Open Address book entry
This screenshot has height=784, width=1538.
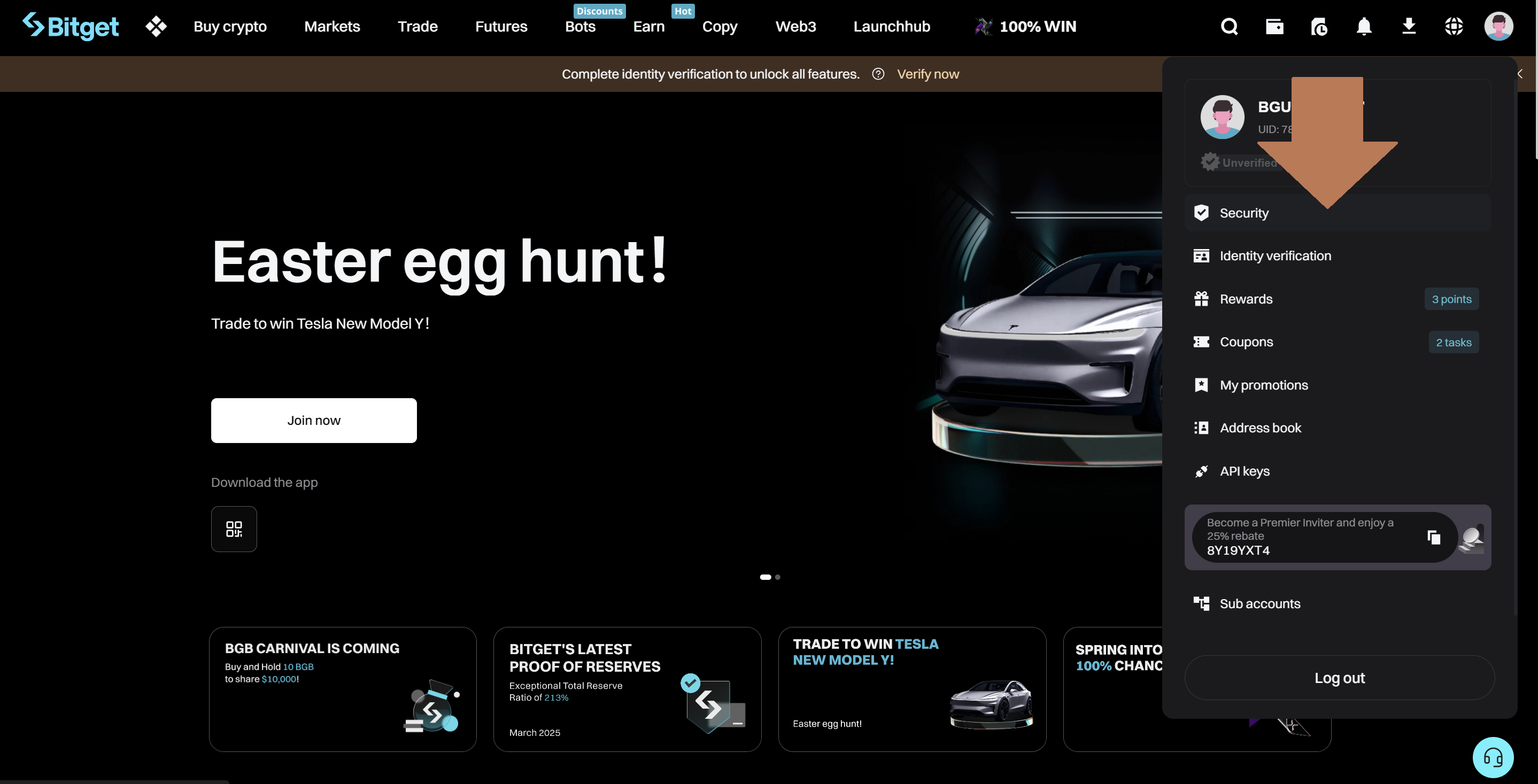(x=1338, y=428)
